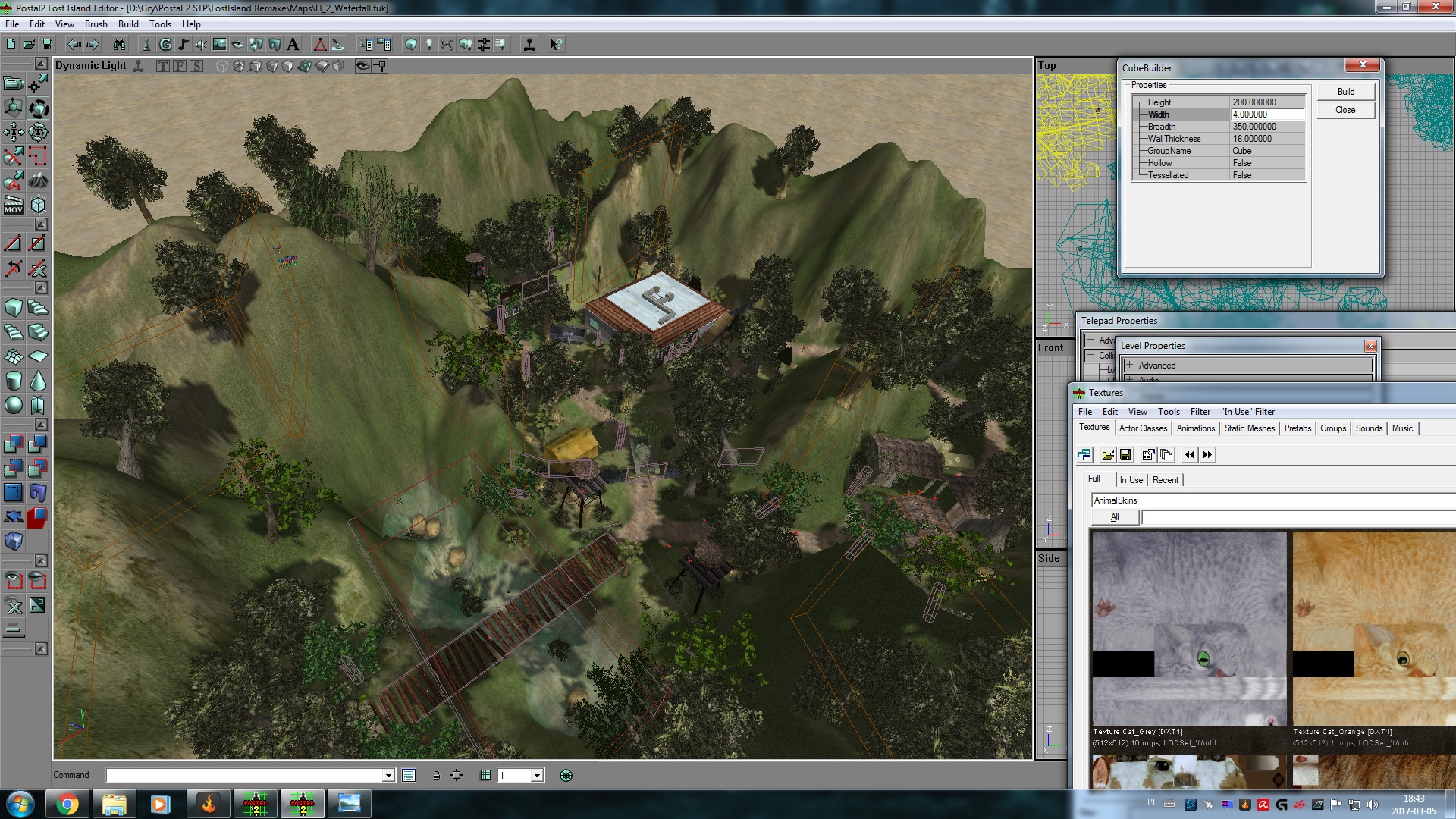Open the Music browser note icon
Image resolution: width=1456 pixels, height=819 pixels.
[x=183, y=44]
